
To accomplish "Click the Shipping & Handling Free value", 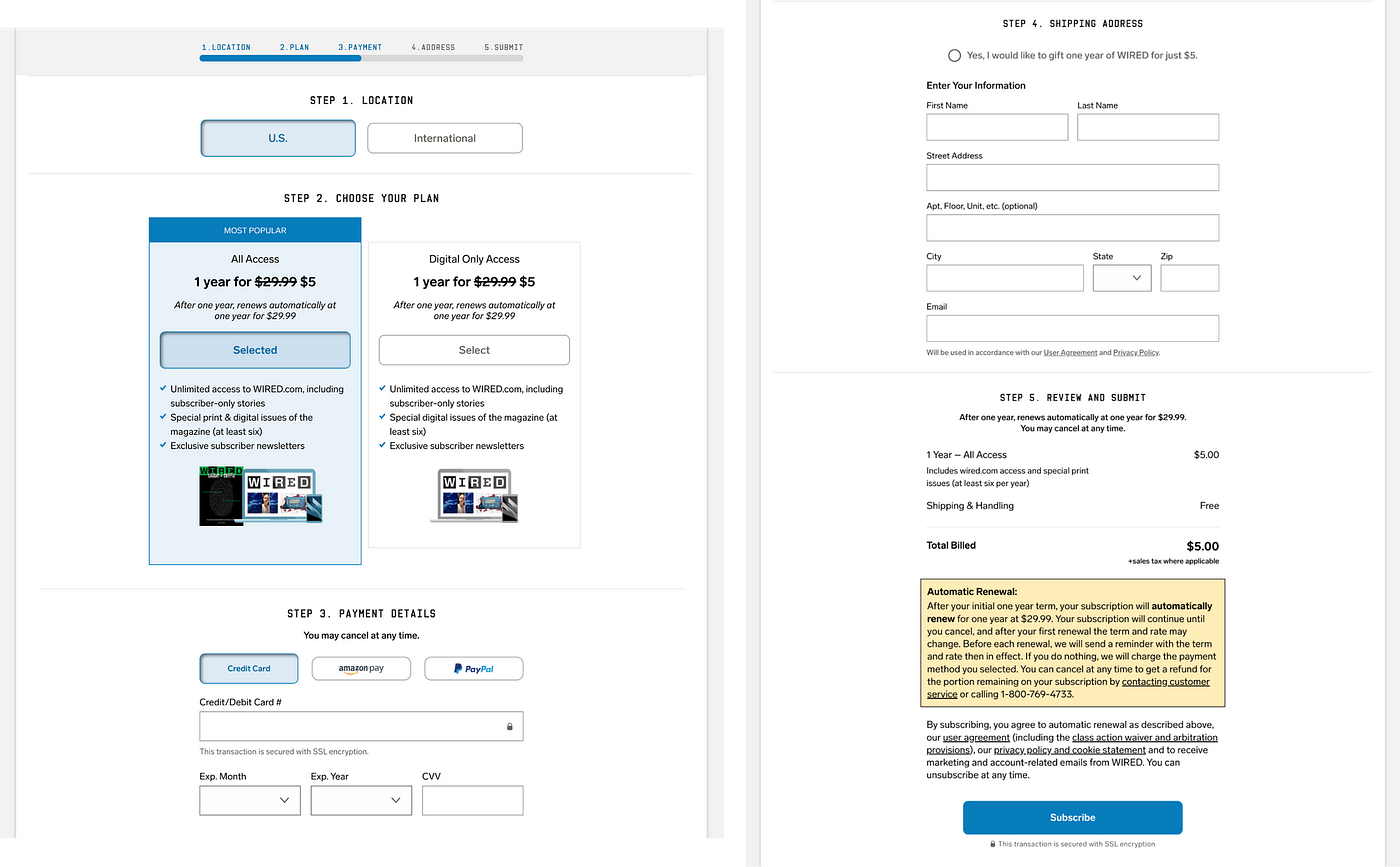I will (1209, 506).
